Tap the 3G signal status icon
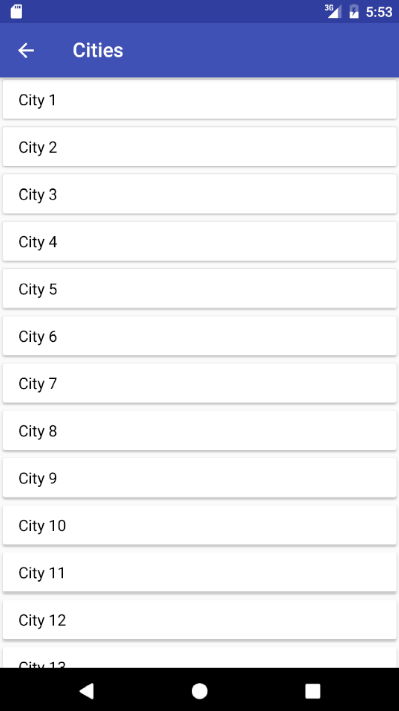 (333, 11)
